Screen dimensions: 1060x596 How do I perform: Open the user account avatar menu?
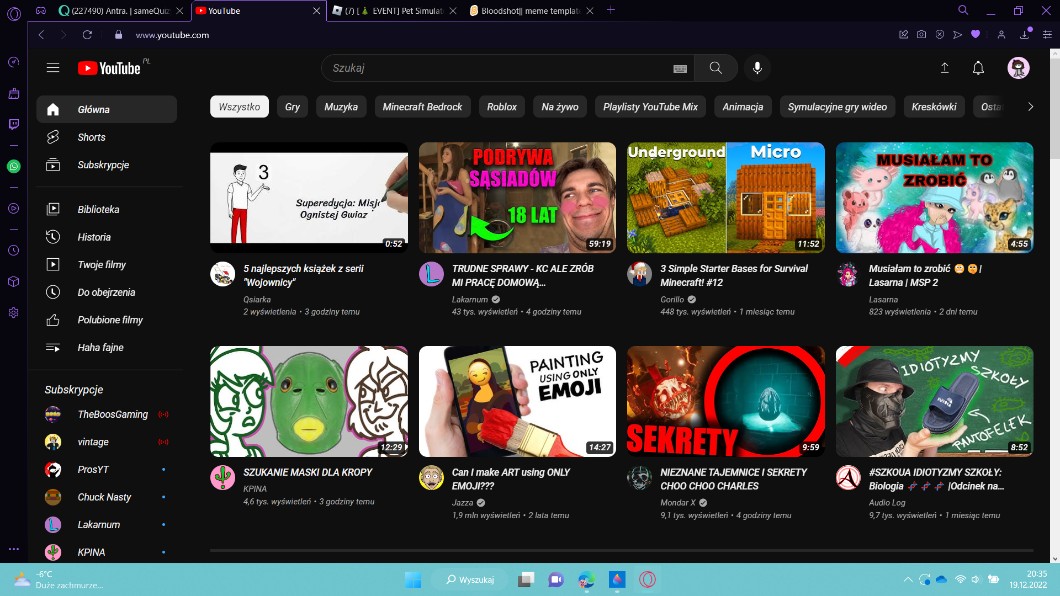click(x=1018, y=68)
